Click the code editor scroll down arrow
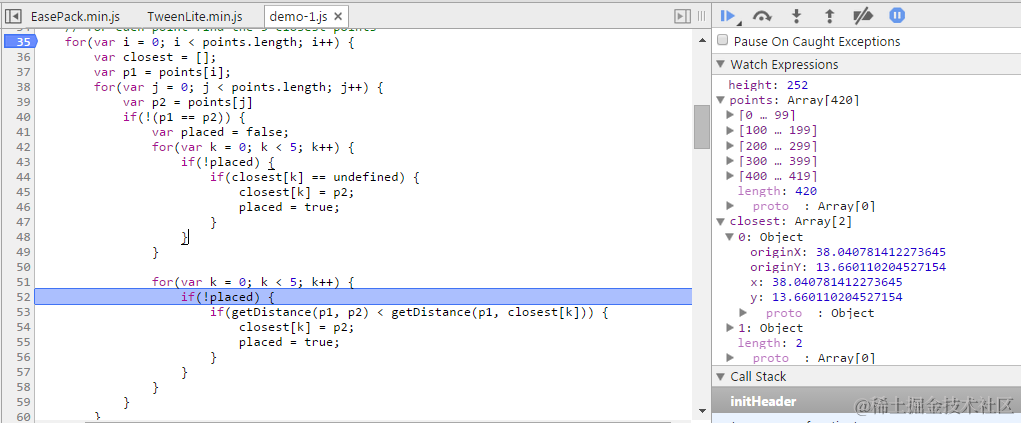 coord(701,410)
